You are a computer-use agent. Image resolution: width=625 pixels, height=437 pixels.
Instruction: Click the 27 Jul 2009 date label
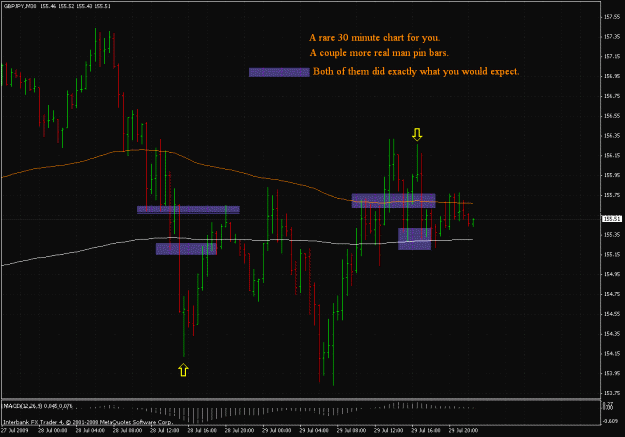[x=15, y=431]
